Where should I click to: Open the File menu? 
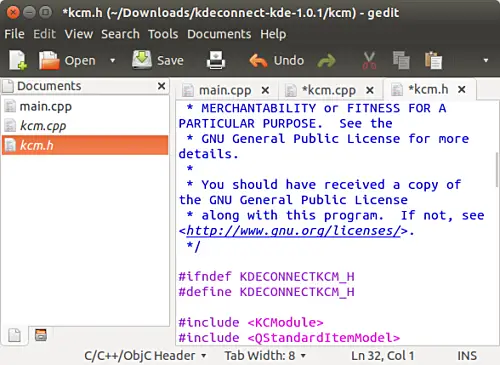click(14, 34)
